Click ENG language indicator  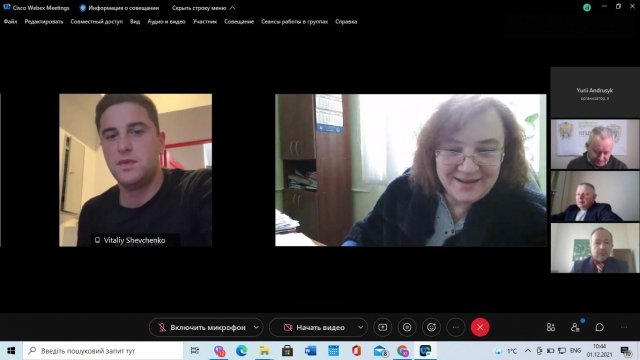coord(576,351)
